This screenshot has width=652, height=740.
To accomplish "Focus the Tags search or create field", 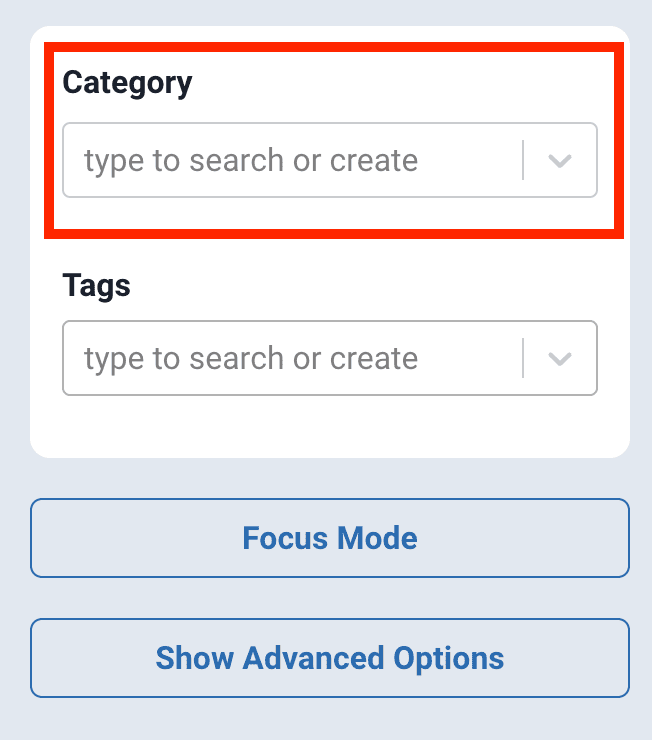I will click(292, 358).
